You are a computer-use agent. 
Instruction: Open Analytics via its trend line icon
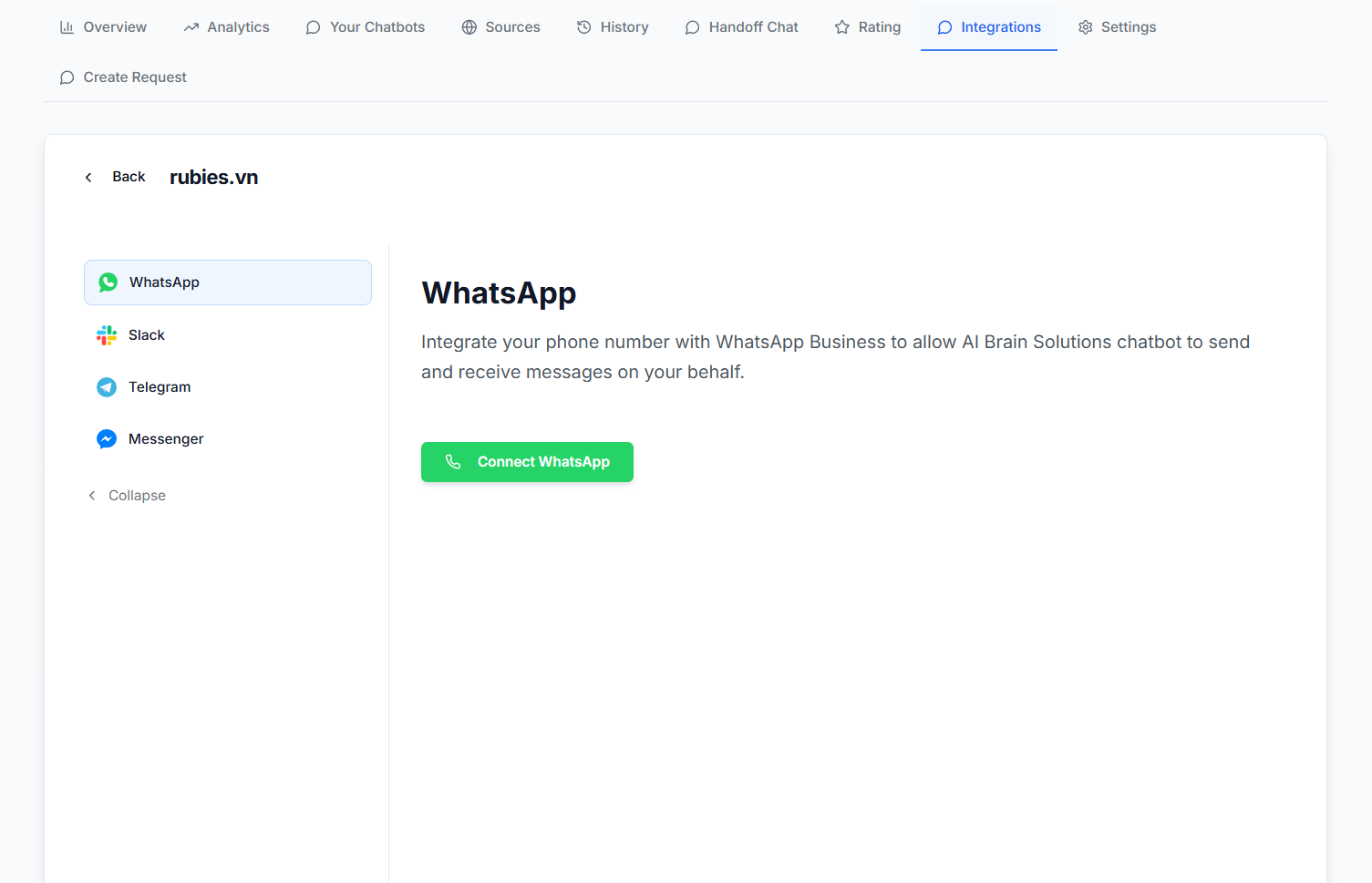click(191, 27)
